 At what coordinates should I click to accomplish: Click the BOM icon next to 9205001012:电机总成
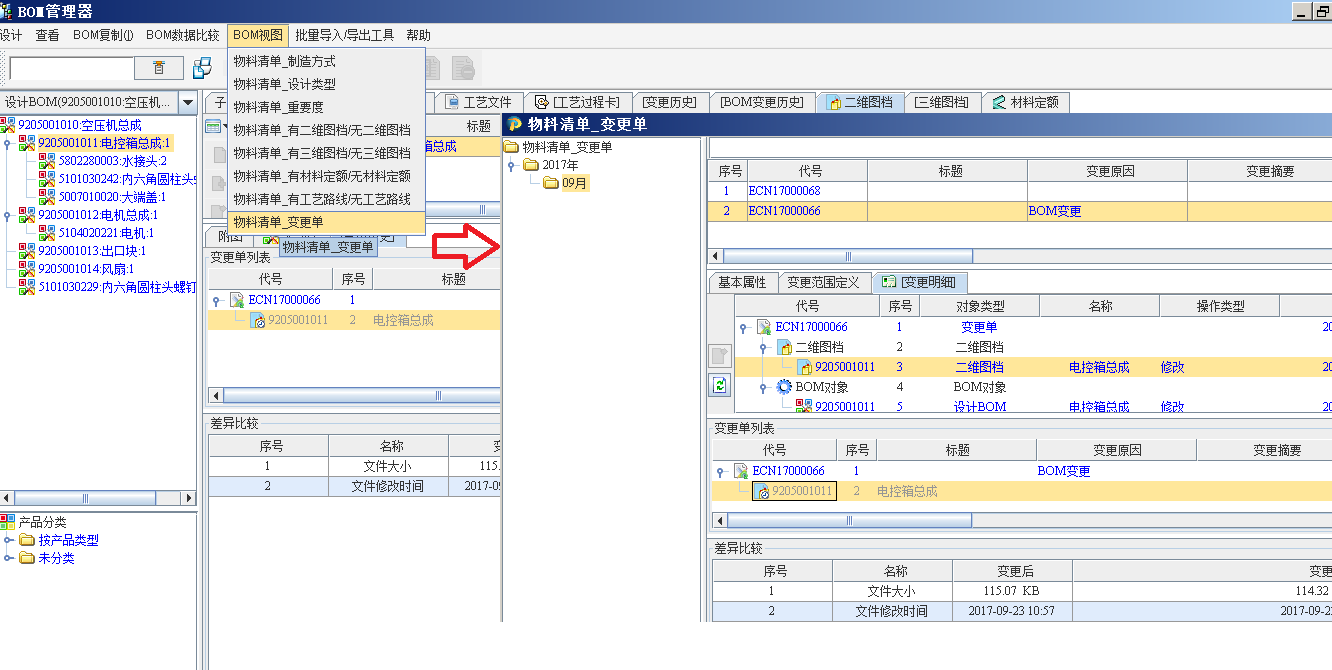point(27,215)
